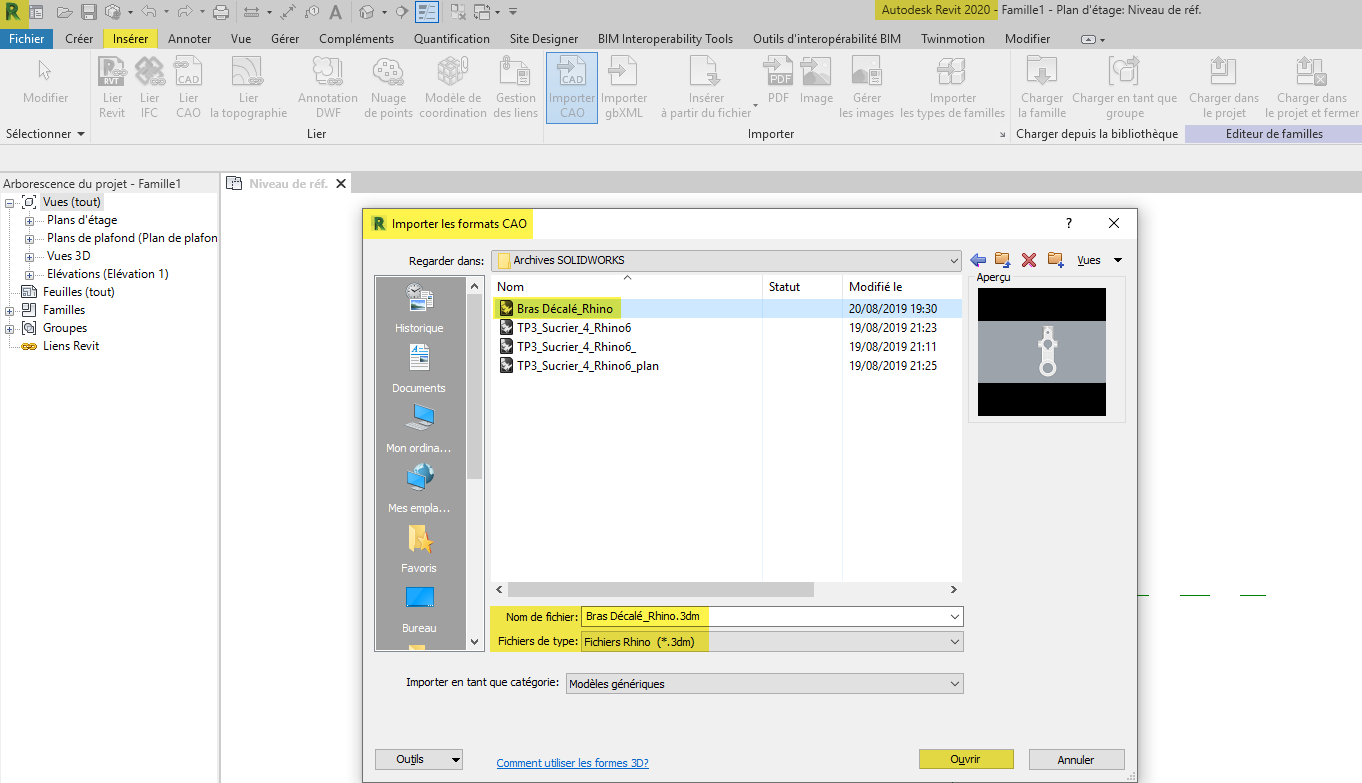Select the PDF import tool
This screenshot has width=1362, height=783.
pyautogui.click(x=777, y=87)
